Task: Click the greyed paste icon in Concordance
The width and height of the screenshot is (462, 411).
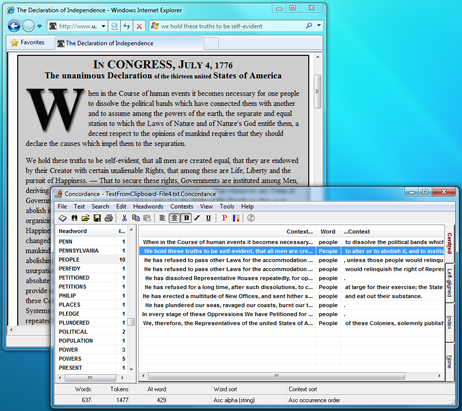Action: (147, 218)
